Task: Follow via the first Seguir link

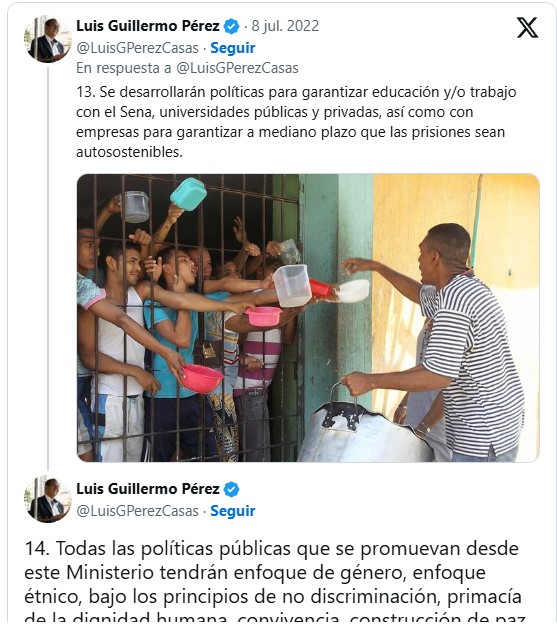Action: pyautogui.click(x=233, y=48)
